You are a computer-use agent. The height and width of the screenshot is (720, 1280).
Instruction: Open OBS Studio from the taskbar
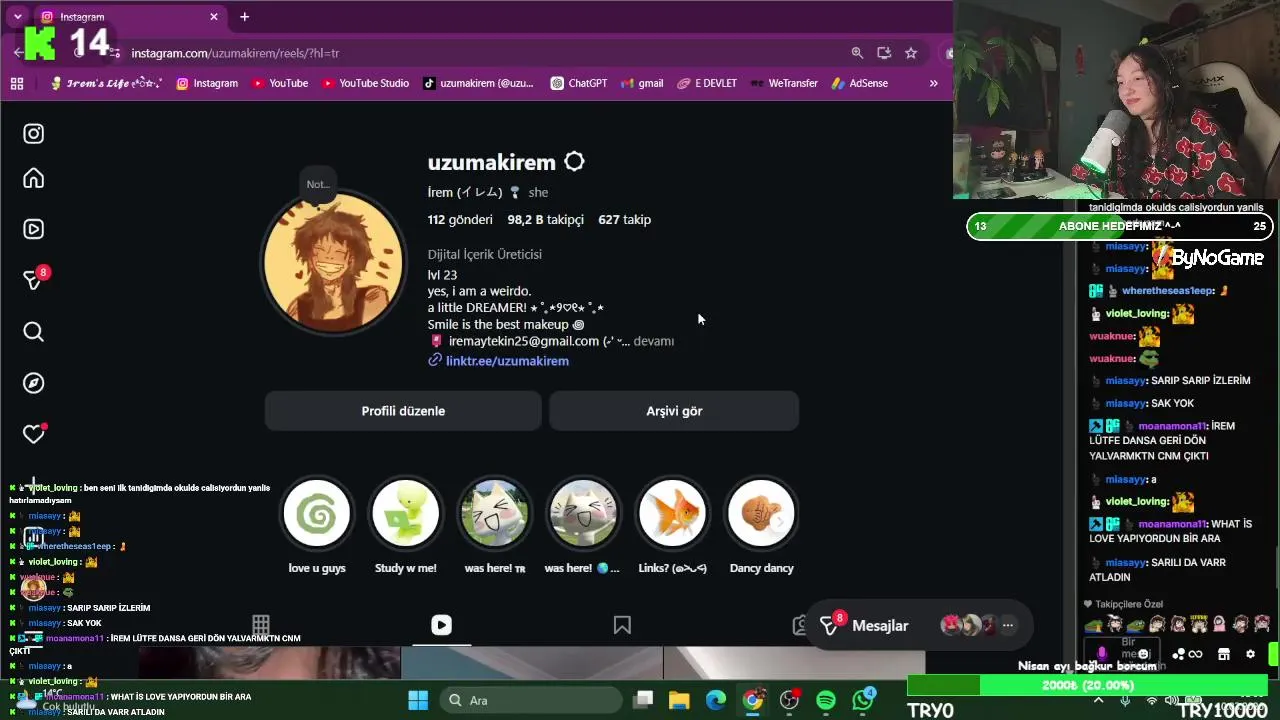click(790, 700)
